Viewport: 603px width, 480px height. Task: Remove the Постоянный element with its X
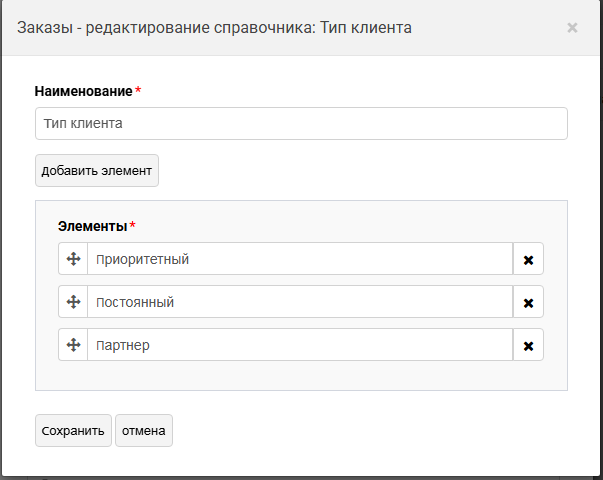coord(528,302)
